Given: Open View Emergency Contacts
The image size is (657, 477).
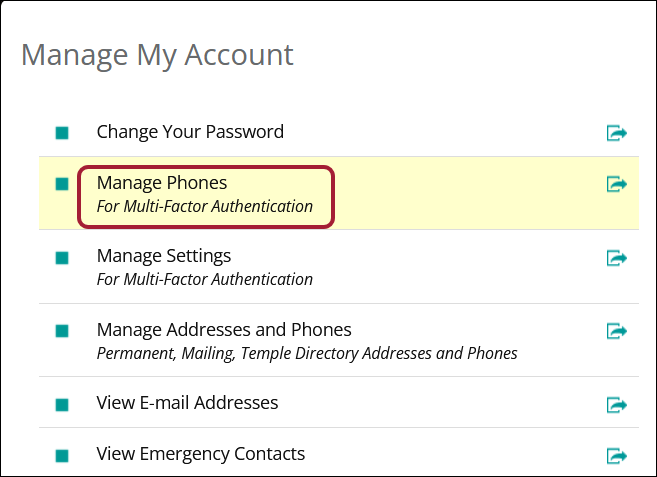Looking at the screenshot, I should pyautogui.click(x=200, y=454).
